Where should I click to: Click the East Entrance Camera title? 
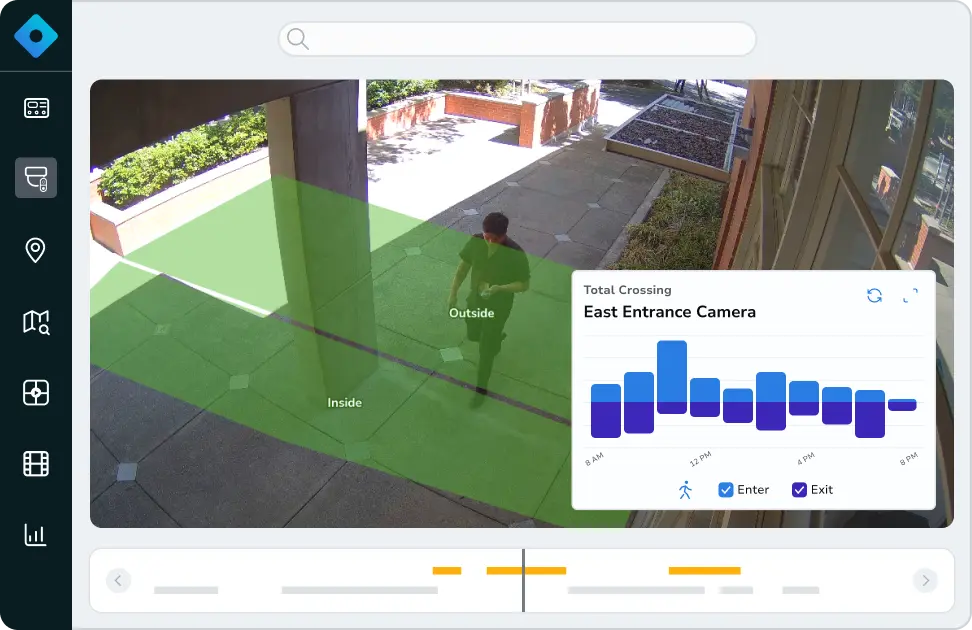coord(670,312)
